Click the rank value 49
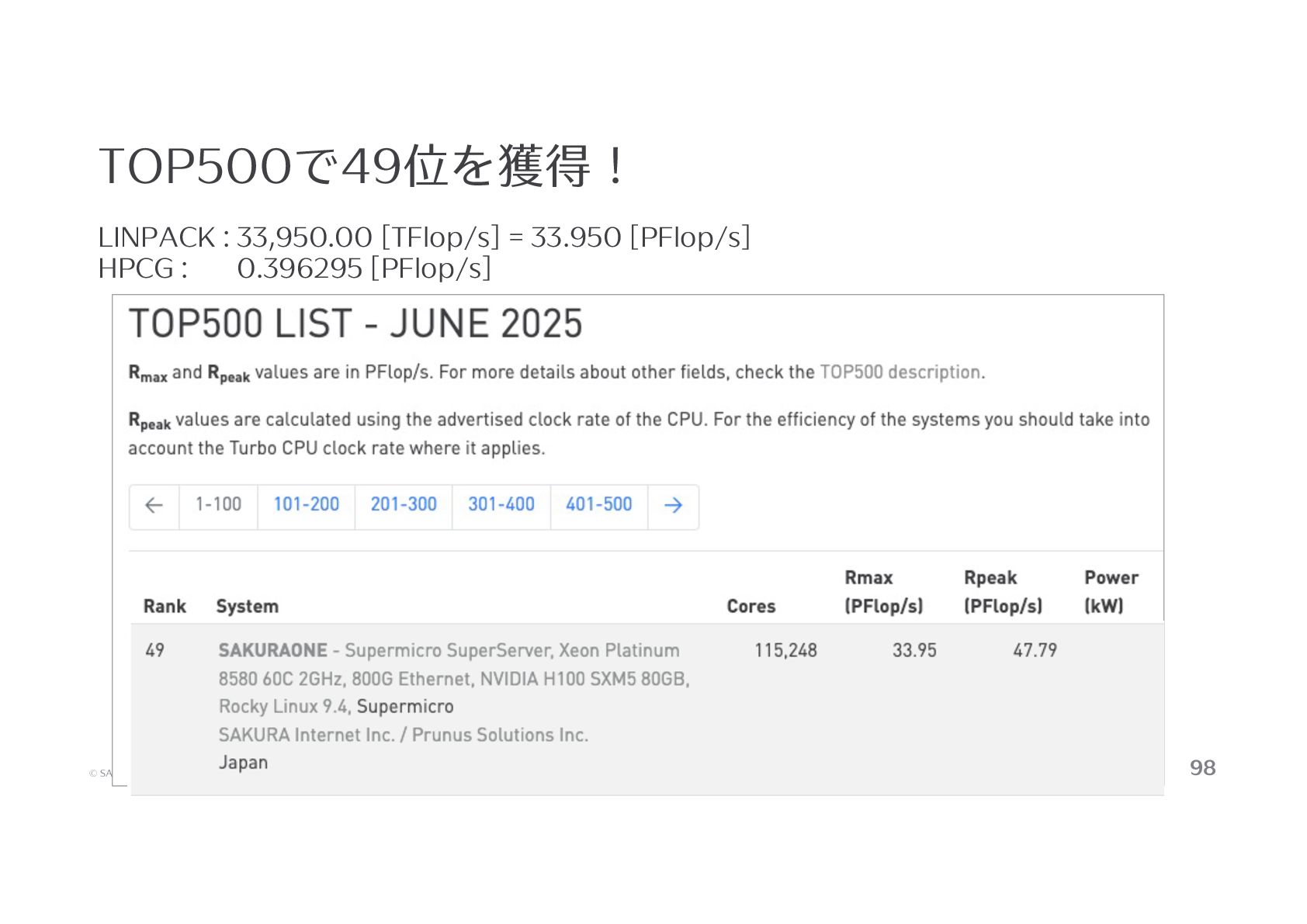 (154, 650)
